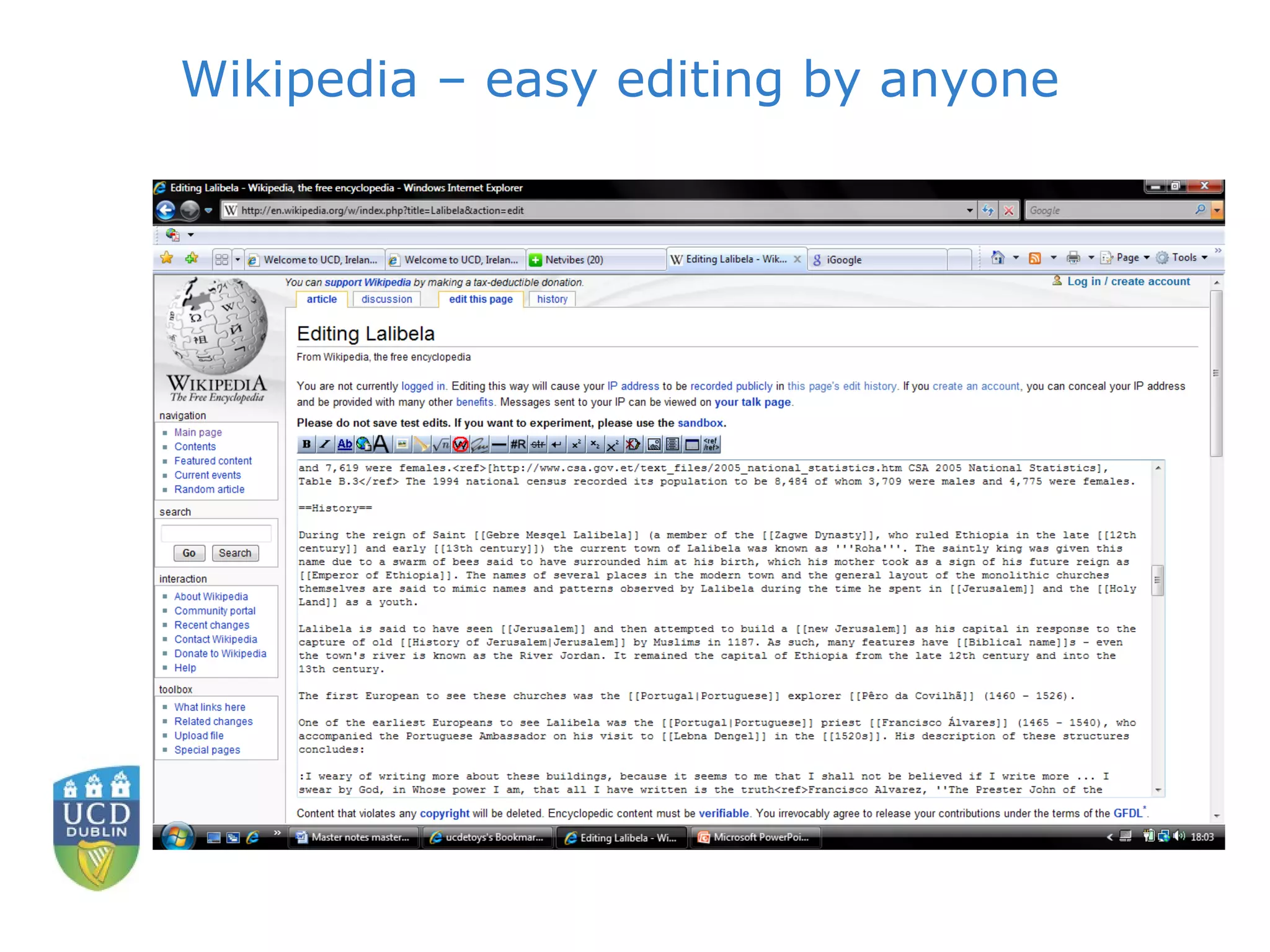
Task: Open Microsoft PowerPoint from the taskbar
Action: pos(755,837)
